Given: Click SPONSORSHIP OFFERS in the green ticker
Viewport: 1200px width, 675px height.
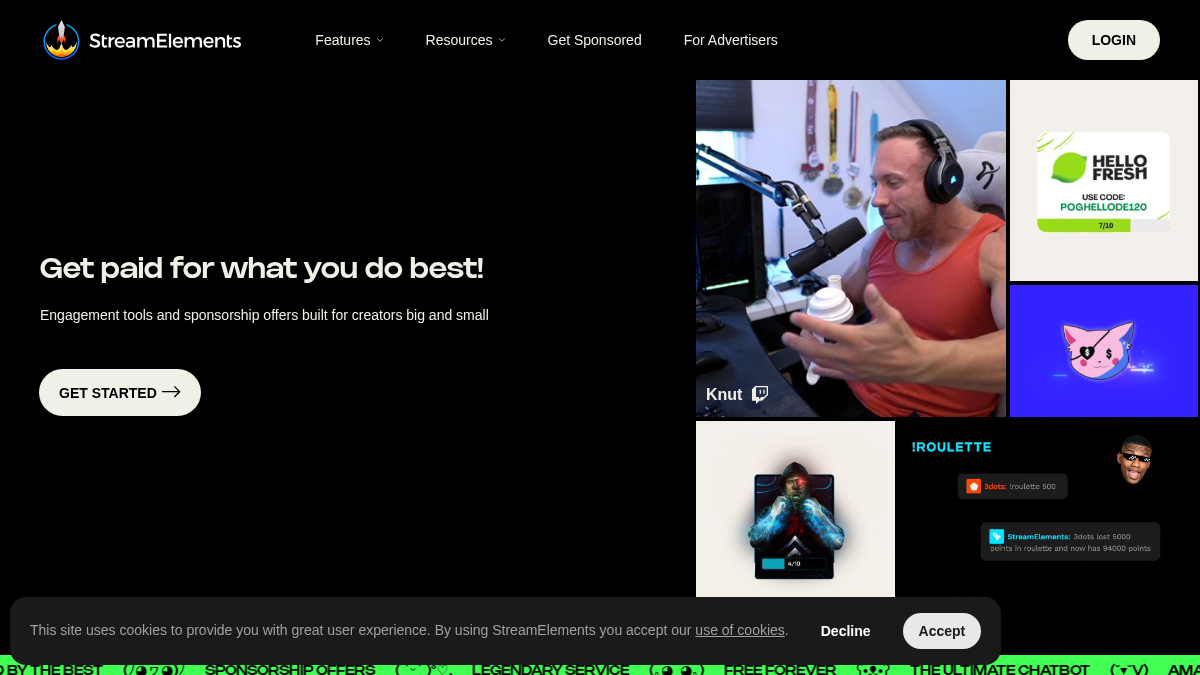Looking at the screenshot, I should coord(290,669).
